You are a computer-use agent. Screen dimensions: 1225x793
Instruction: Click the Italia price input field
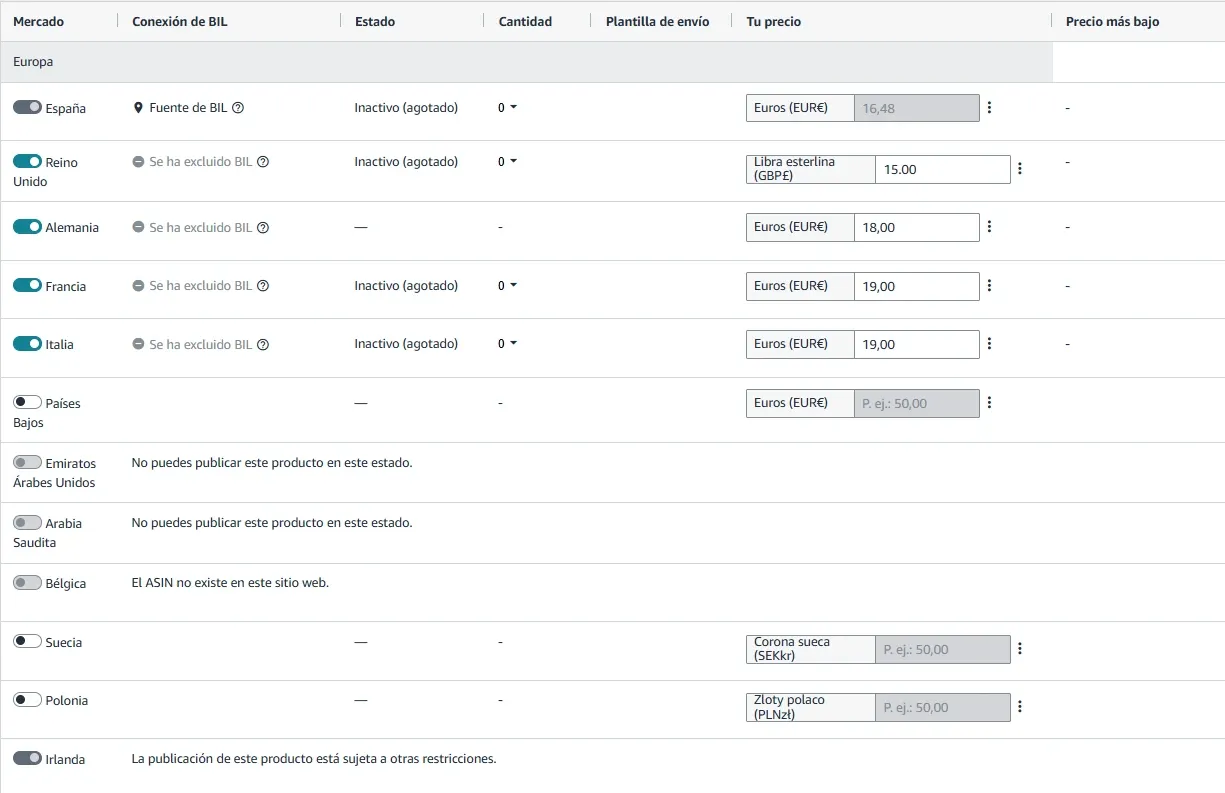pos(917,344)
